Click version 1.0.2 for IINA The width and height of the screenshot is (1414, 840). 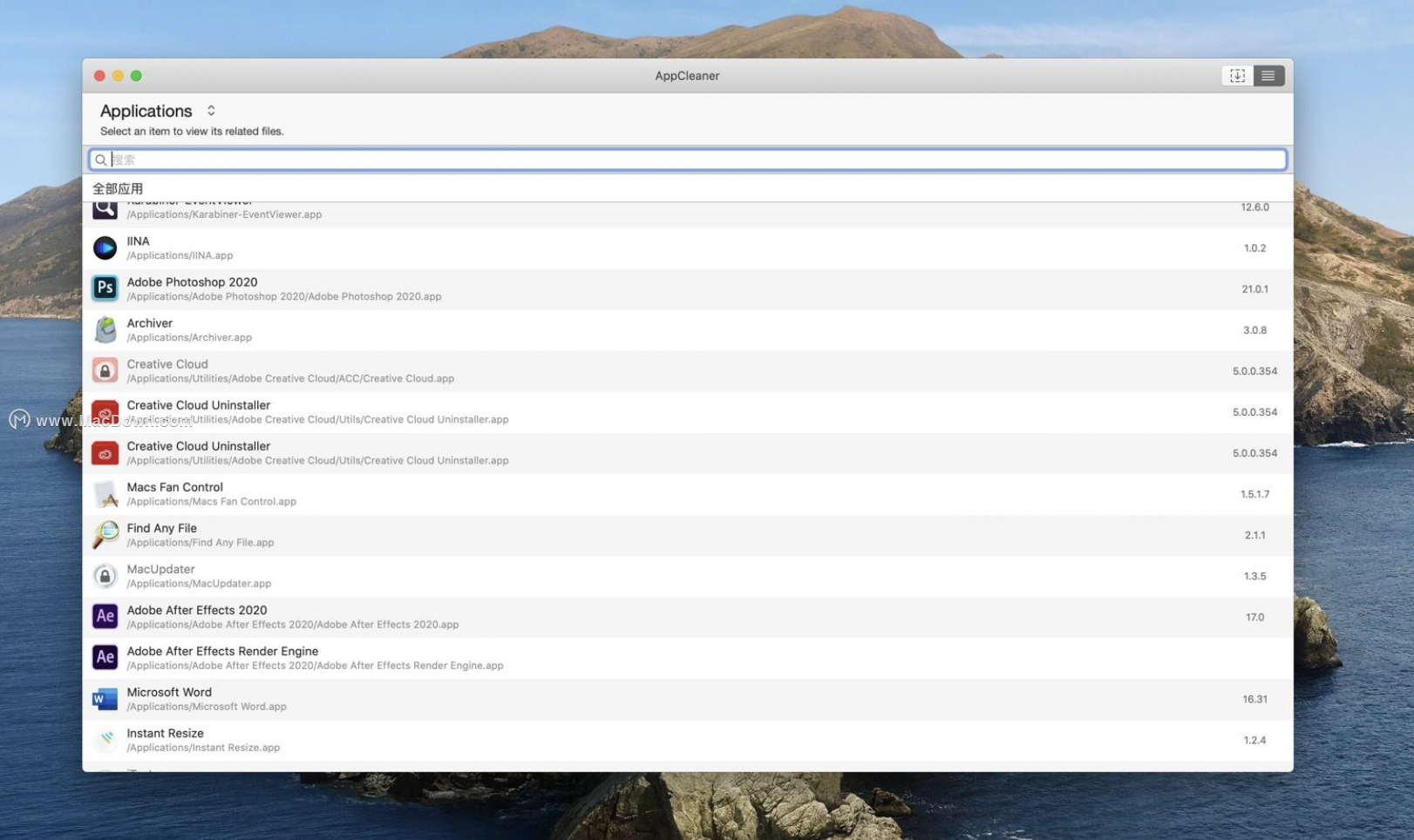(1254, 248)
